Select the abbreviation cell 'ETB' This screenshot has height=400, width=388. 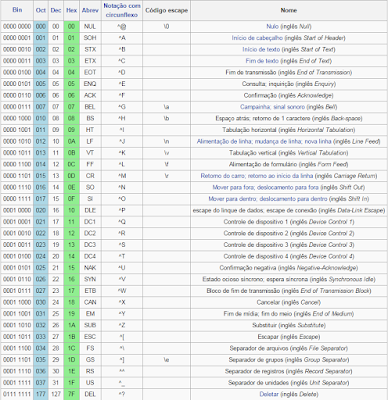pos(90,291)
